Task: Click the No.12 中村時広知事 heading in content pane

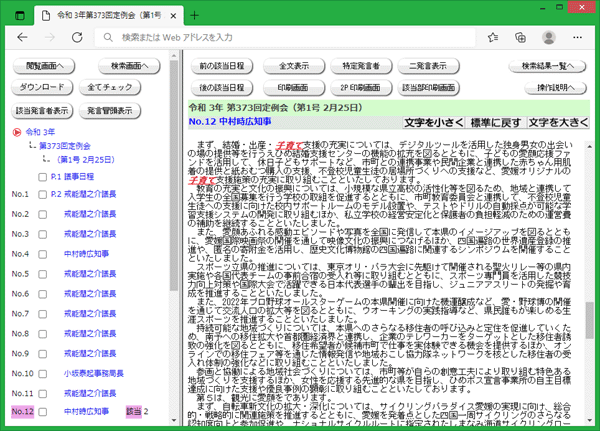Action: [230, 122]
